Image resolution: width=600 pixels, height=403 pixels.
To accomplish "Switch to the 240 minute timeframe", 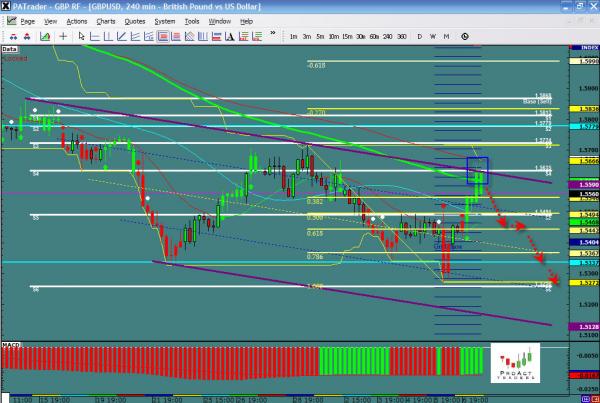I will [387, 36].
